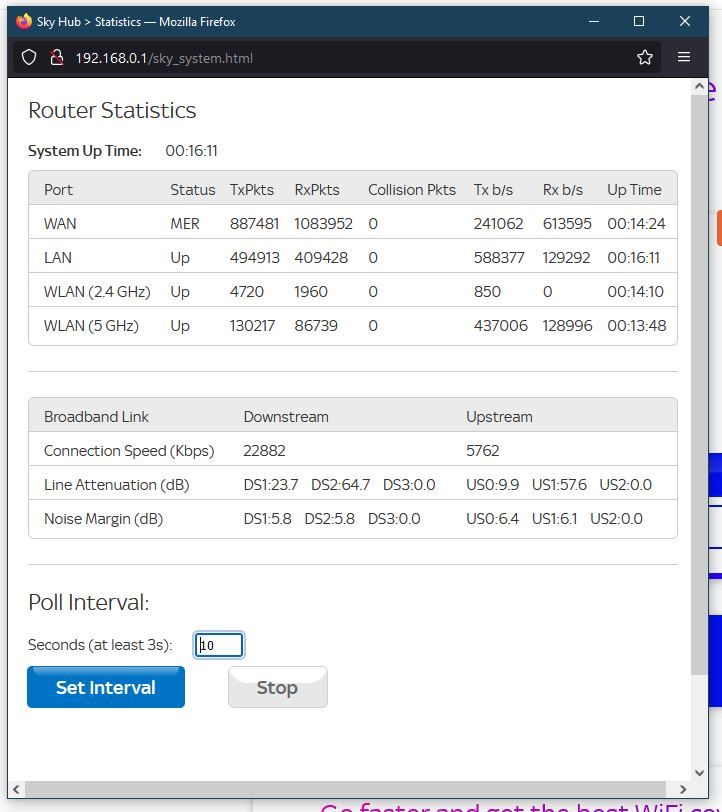Click WAN Rx b/s value 613595
Viewport: 722px width, 812px height.
(567, 224)
